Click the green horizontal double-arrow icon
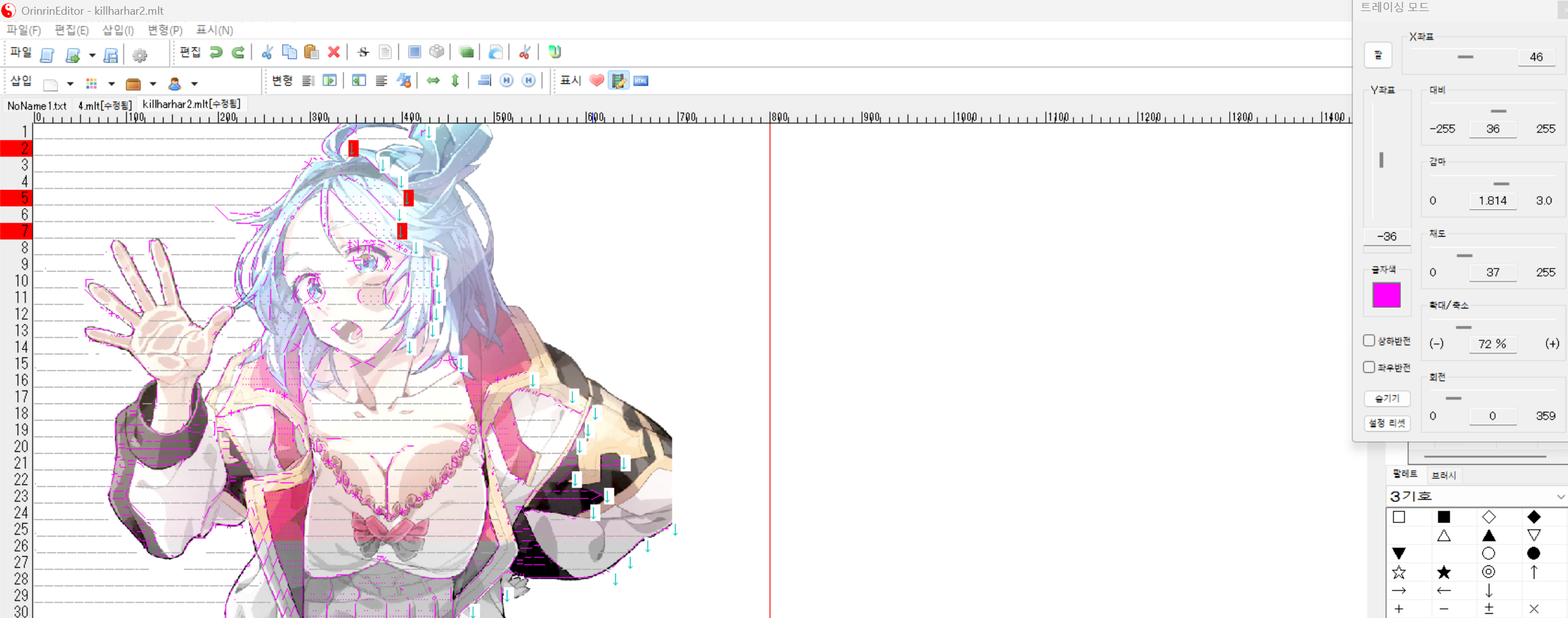Screen dimensions: 1568x618 (433, 80)
